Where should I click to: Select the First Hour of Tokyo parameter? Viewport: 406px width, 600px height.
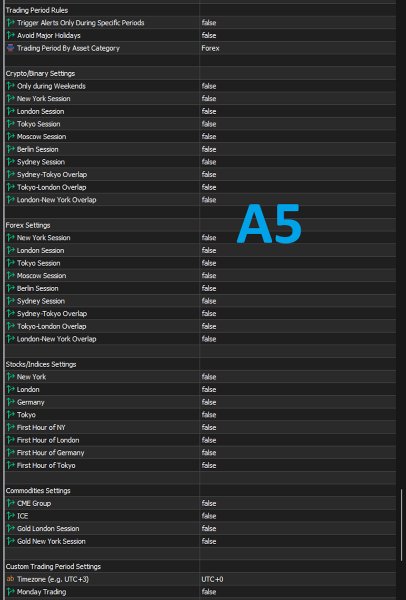(x=46, y=465)
